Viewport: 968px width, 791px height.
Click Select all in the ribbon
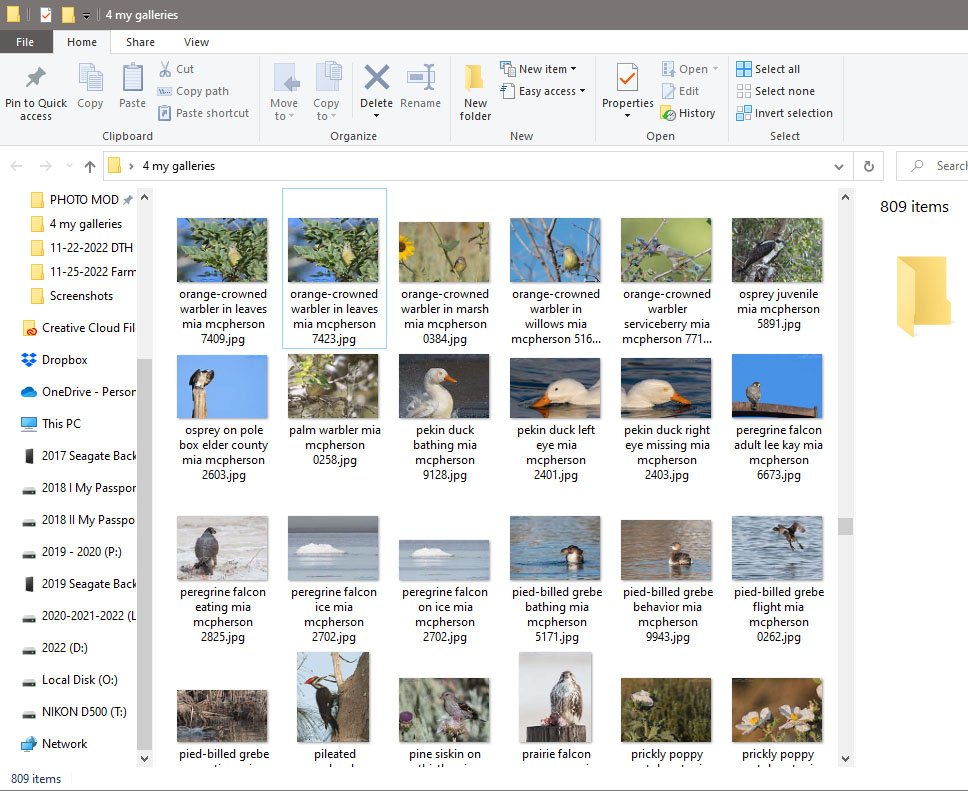click(x=770, y=68)
